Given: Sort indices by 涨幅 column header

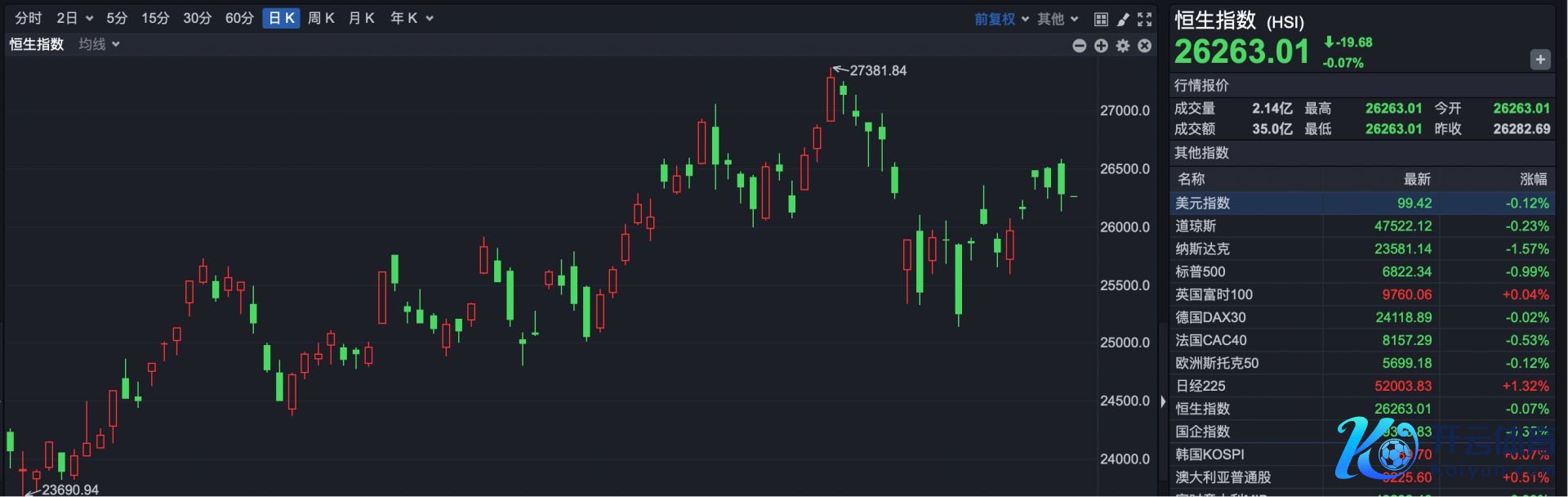Looking at the screenshot, I should [x=1533, y=179].
